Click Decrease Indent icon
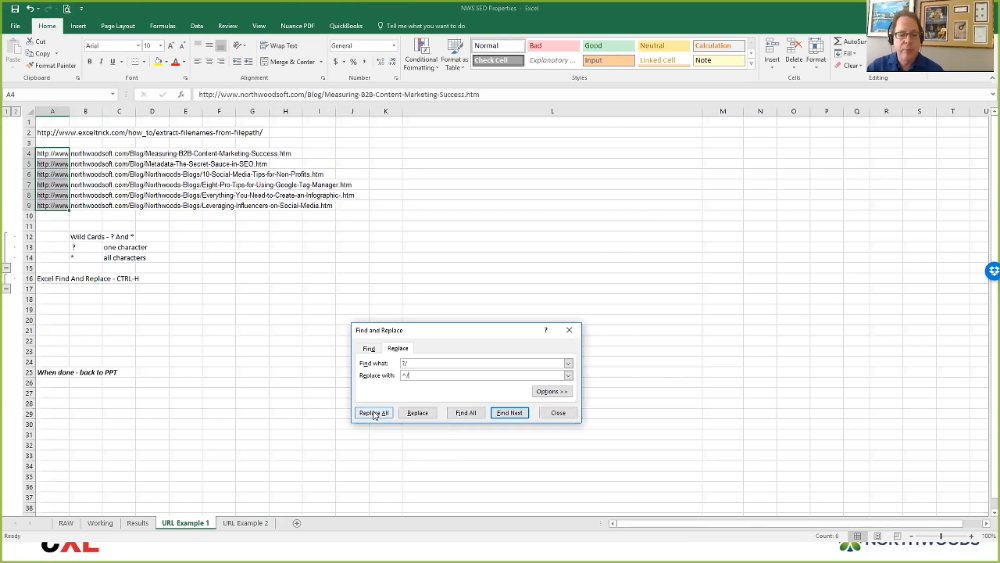 tap(237, 62)
